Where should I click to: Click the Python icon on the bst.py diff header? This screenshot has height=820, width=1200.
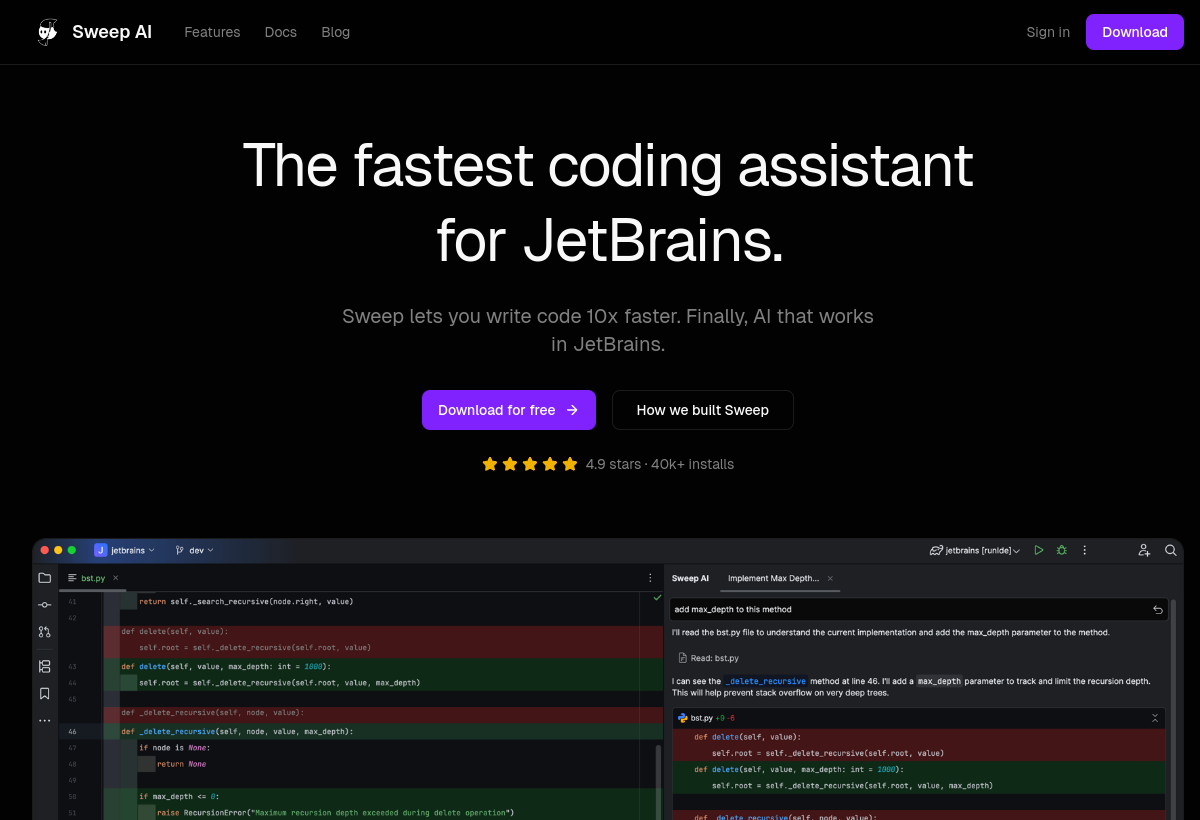point(682,718)
